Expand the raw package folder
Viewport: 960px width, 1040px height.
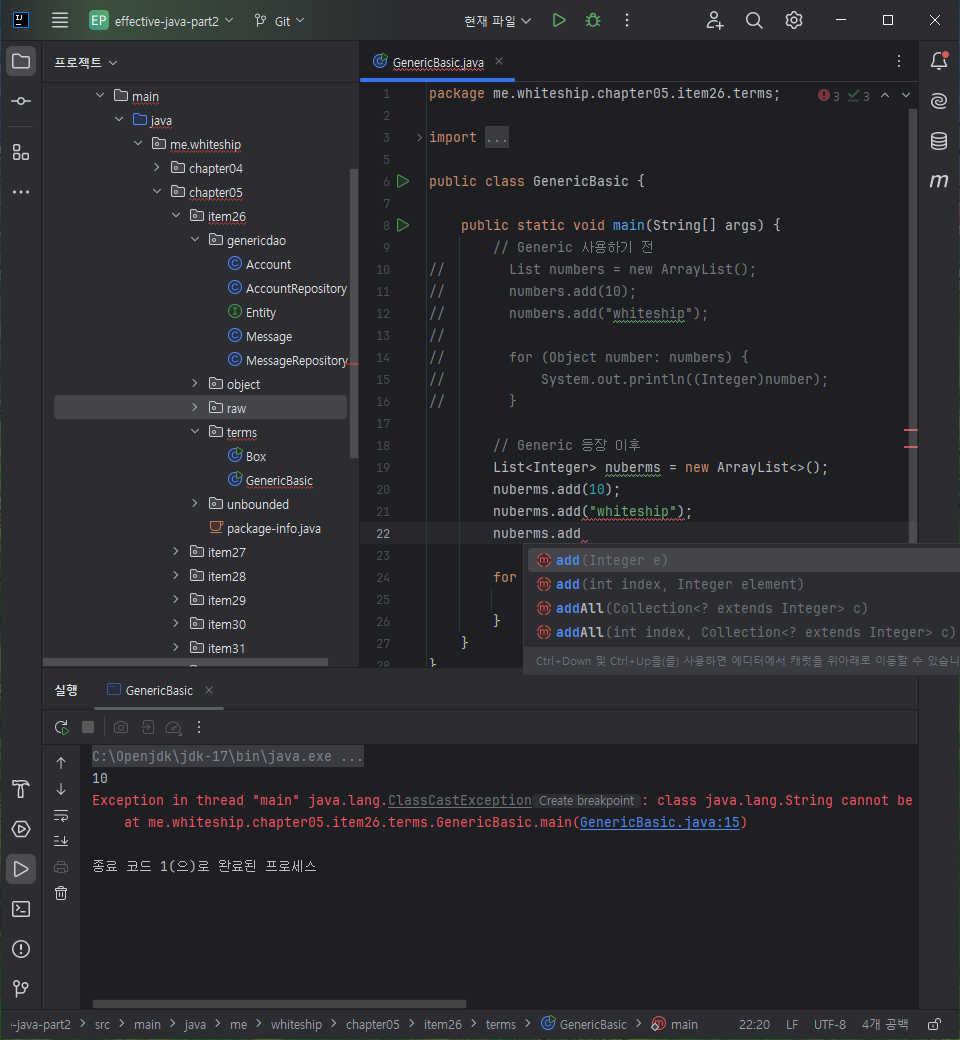(194, 407)
